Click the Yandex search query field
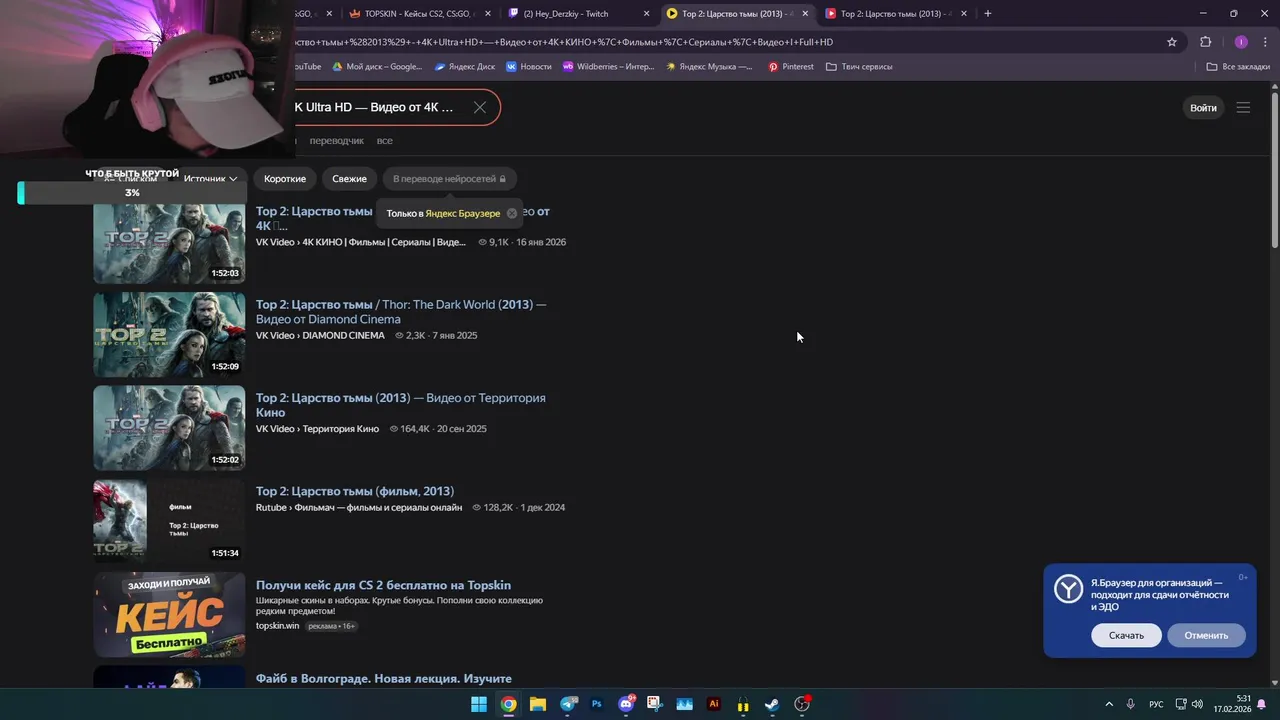This screenshot has height=720, width=1280. click(376, 107)
